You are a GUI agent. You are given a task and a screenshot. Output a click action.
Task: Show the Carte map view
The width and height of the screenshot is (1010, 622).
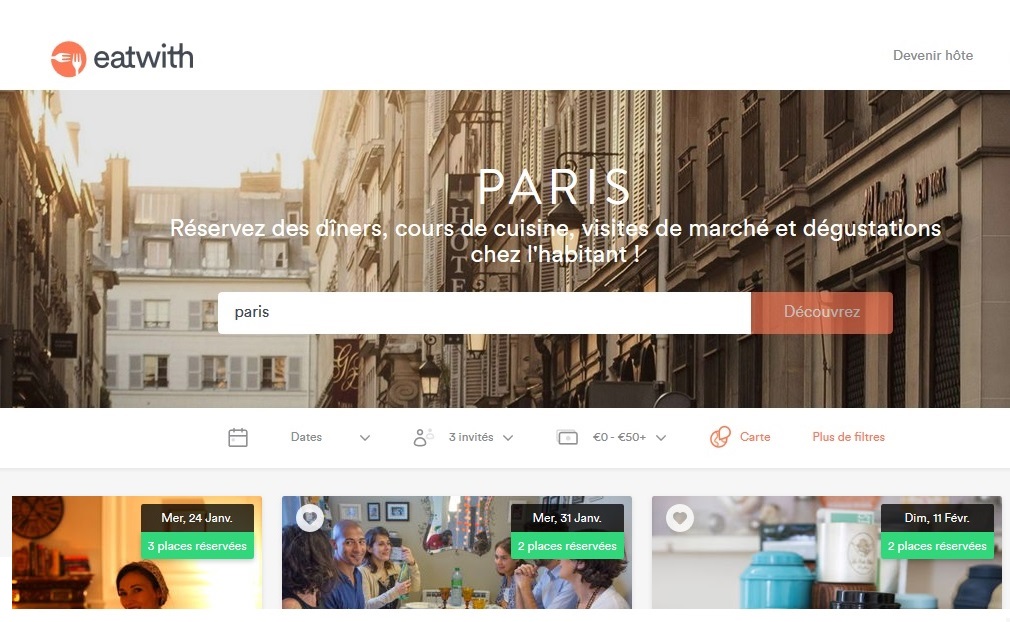click(755, 437)
